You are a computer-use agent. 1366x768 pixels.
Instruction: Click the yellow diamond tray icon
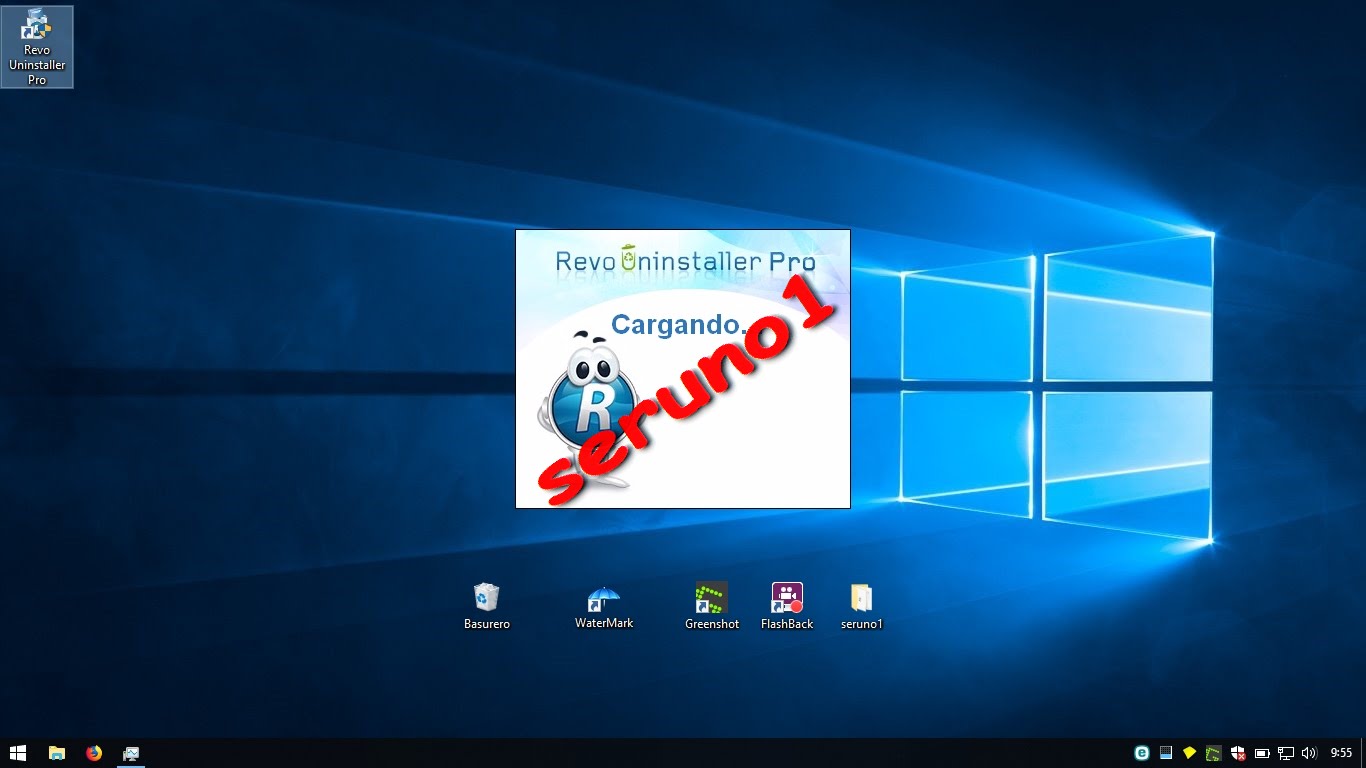(x=1190, y=753)
